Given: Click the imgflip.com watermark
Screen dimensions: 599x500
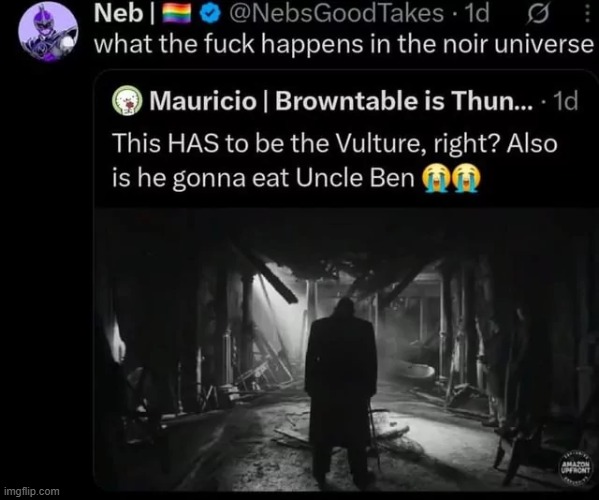Looking at the screenshot, I should (32, 491).
